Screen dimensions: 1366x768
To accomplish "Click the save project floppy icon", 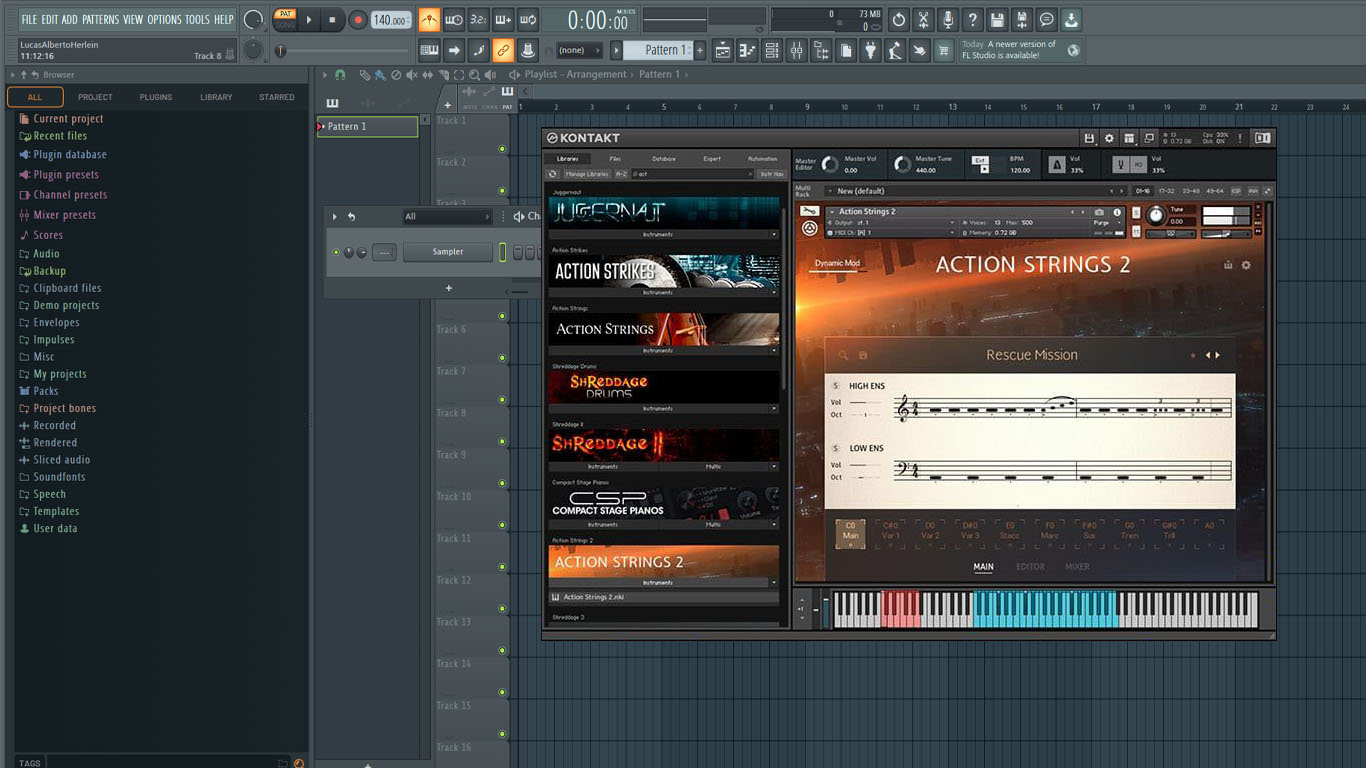I will click(997, 19).
